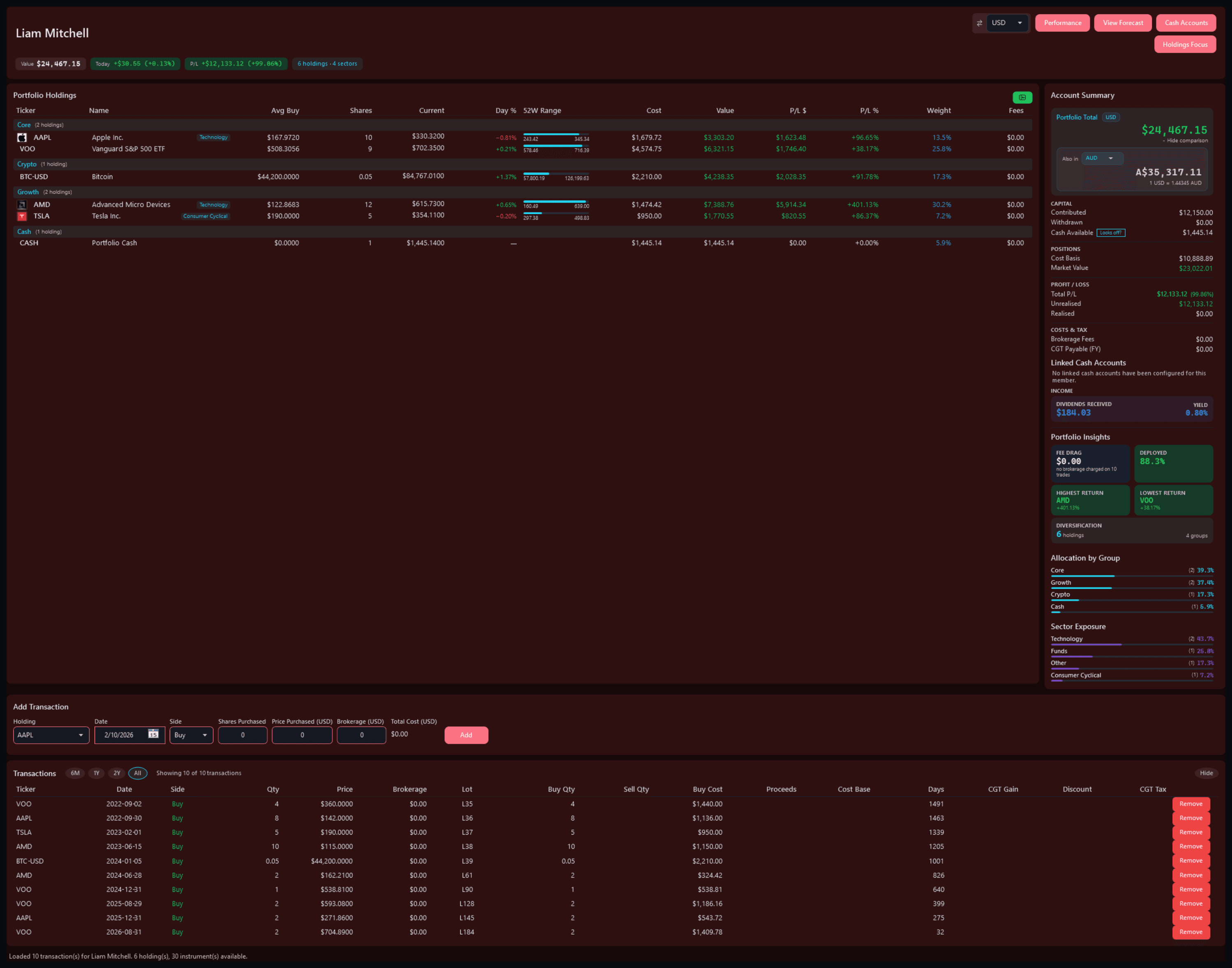Viewport: 1232px width, 968px height.
Task: Select the 2Y transactions filter
Action: (117, 773)
